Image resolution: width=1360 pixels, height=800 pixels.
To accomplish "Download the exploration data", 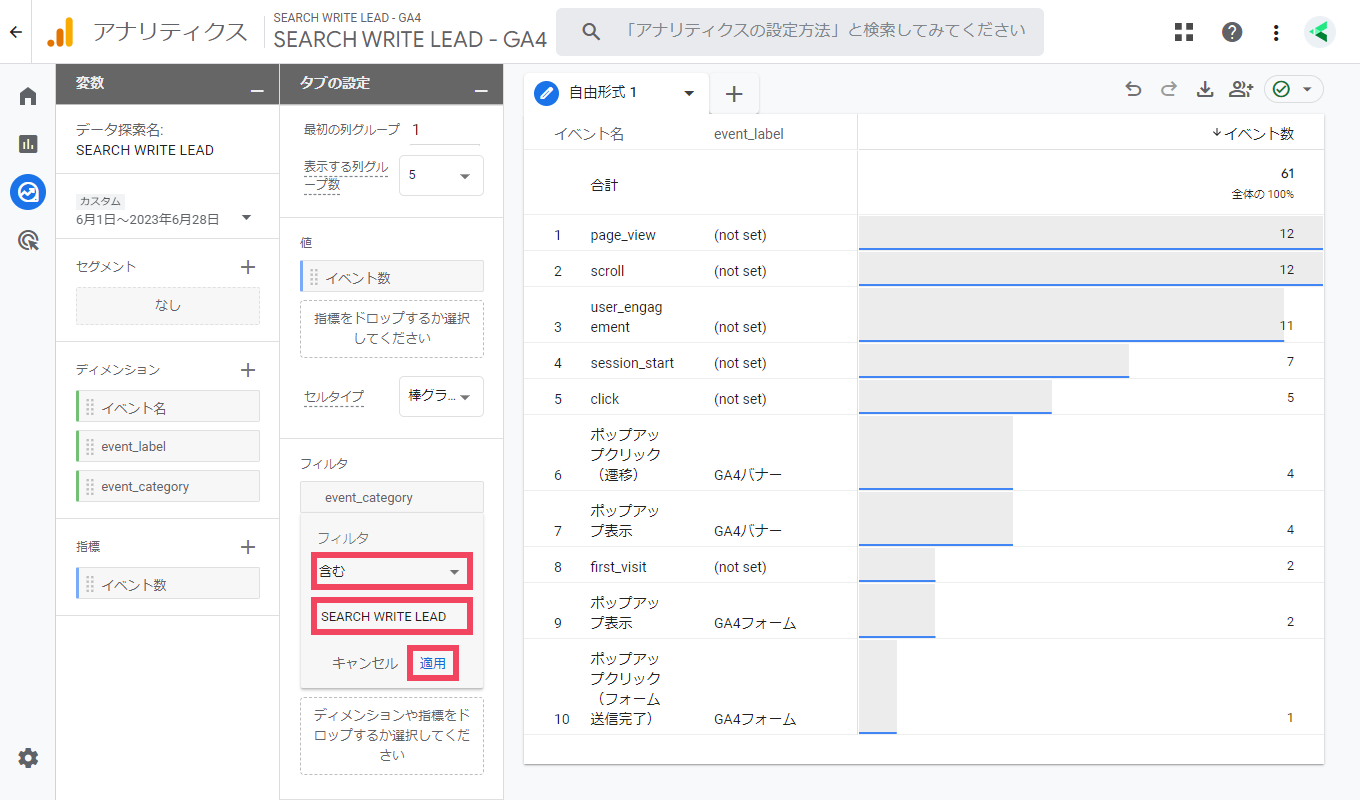I will tap(1205, 89).
